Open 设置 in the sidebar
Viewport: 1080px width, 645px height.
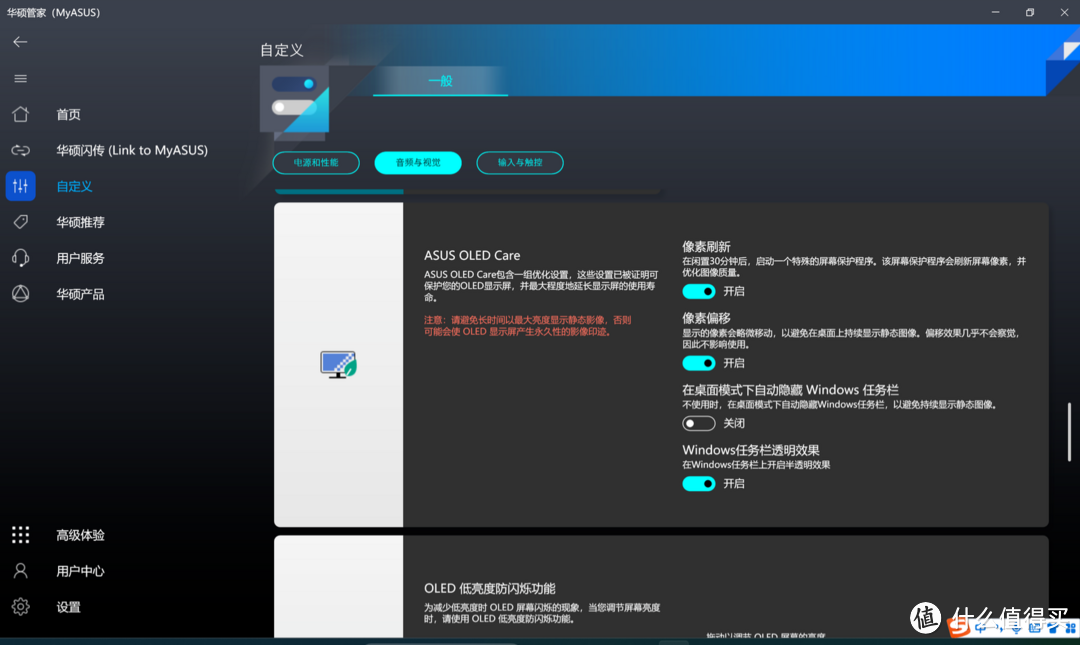click(x=68, y=607)
